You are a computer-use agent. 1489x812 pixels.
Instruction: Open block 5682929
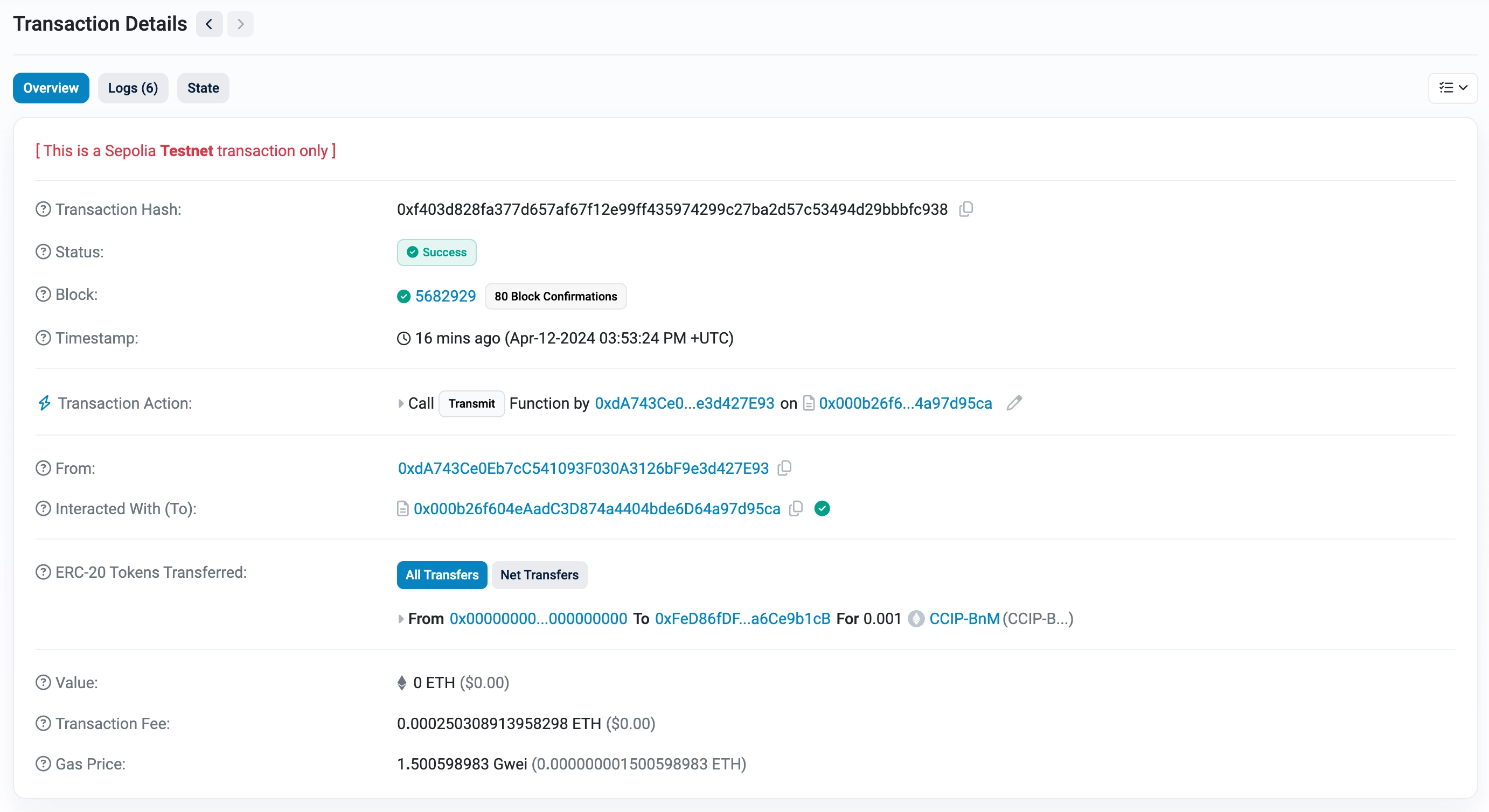445,296
